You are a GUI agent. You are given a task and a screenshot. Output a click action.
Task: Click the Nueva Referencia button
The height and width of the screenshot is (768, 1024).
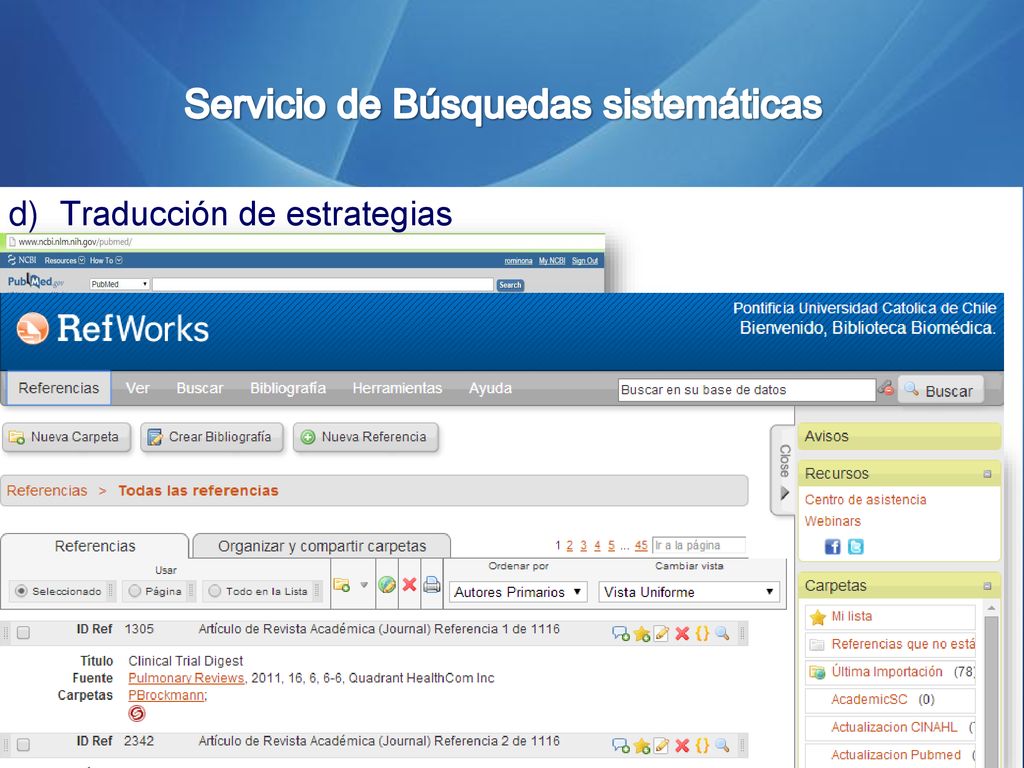366,437
